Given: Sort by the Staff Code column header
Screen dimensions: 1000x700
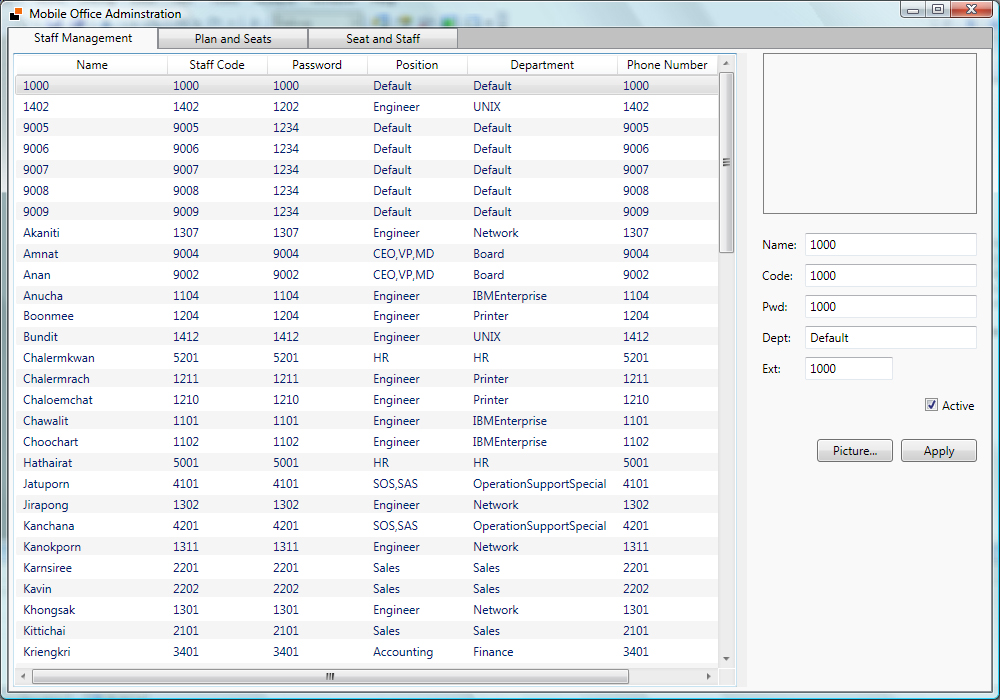Looking at the screenshot, I should (217, 65).
